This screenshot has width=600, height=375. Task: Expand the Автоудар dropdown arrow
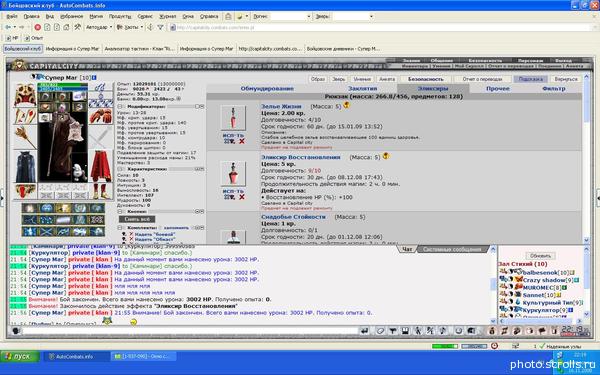(x=111, y=27)
